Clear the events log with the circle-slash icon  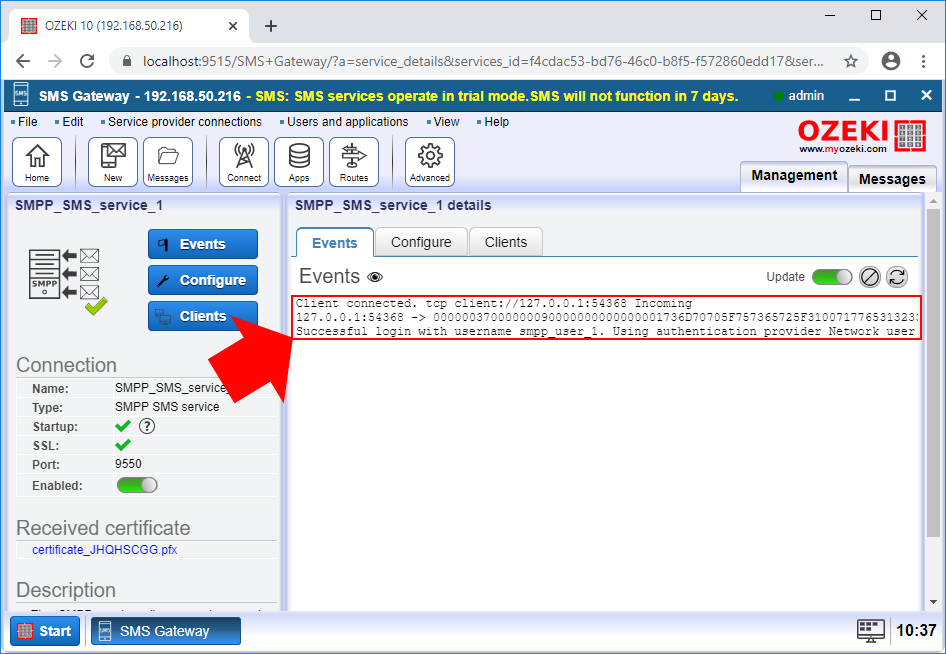[x=869, y=277]
